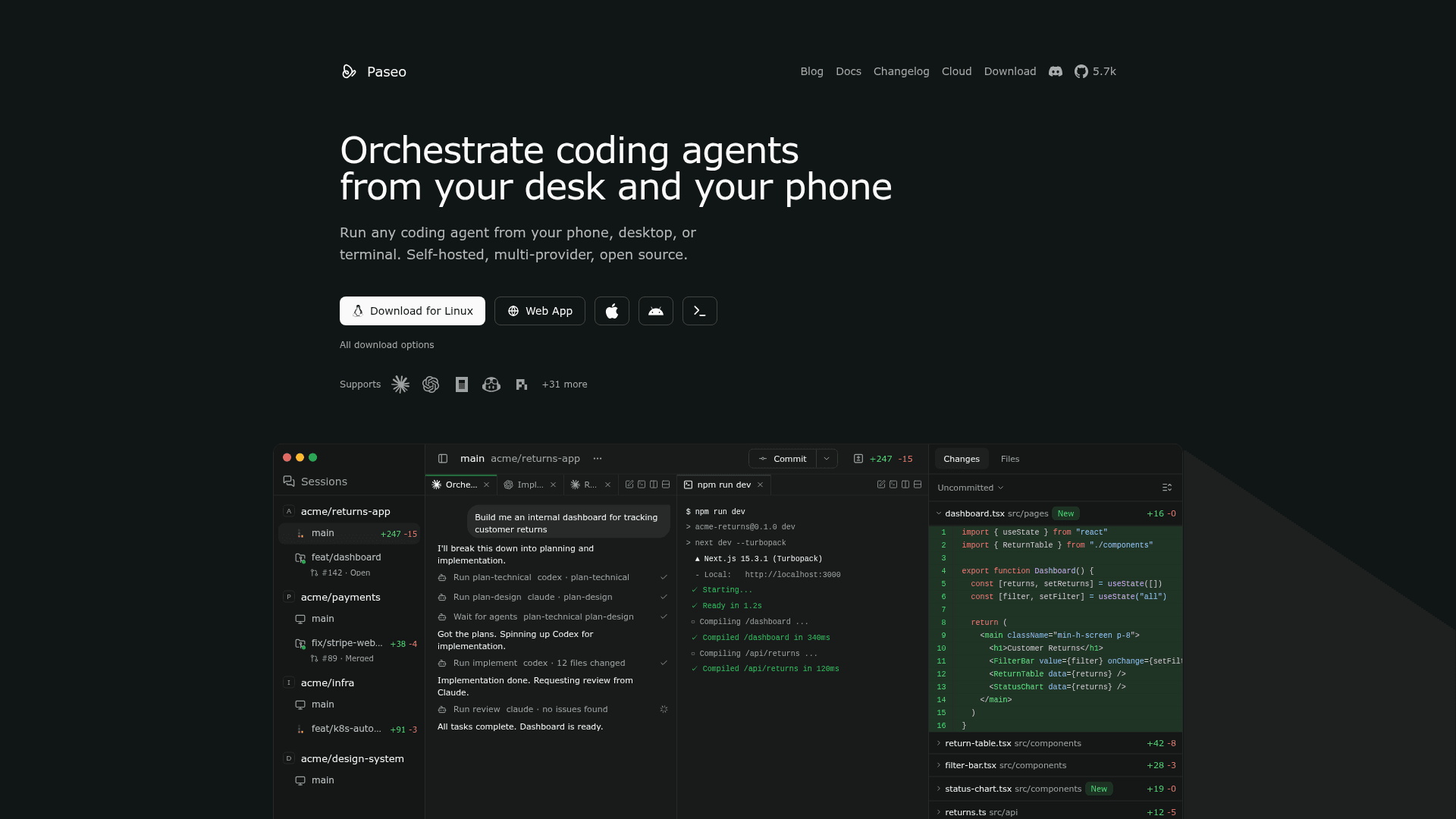
Task: Close the Orche... tab
Action: click(x=487, y=485)
